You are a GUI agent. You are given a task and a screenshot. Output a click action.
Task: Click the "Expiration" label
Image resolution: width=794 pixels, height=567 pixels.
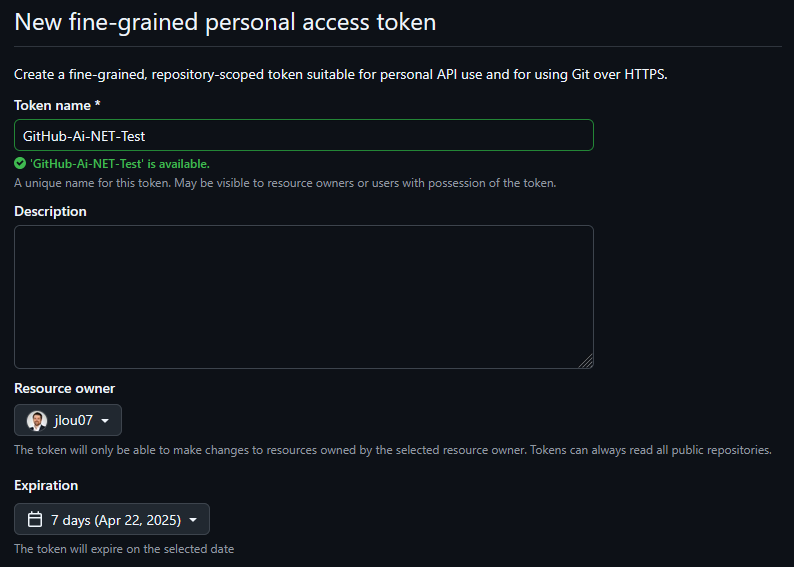tap(46, 485)
